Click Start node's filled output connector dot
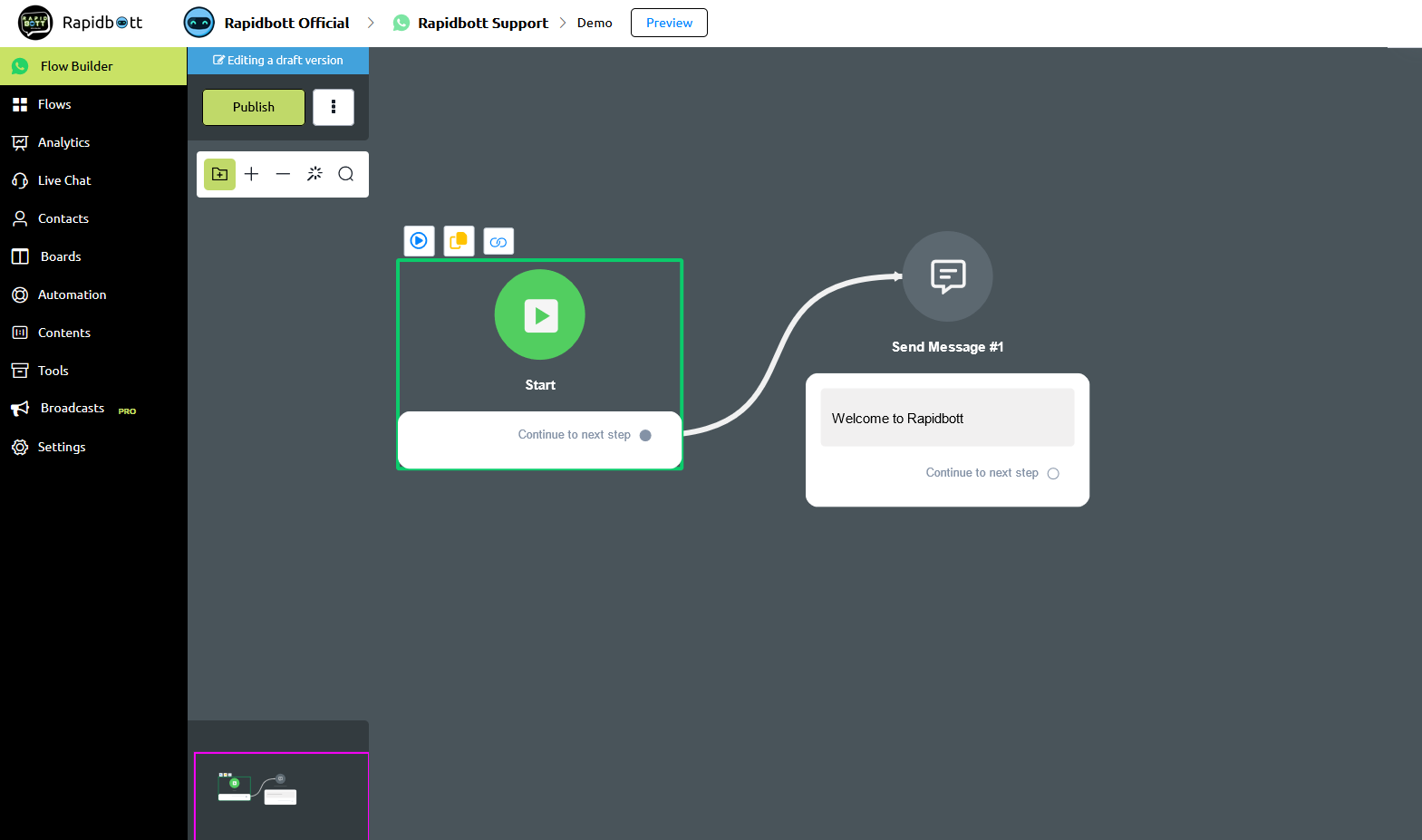The width and height of the screenshot is (1422, 840). pyautogui.click(x=645, y=436)
